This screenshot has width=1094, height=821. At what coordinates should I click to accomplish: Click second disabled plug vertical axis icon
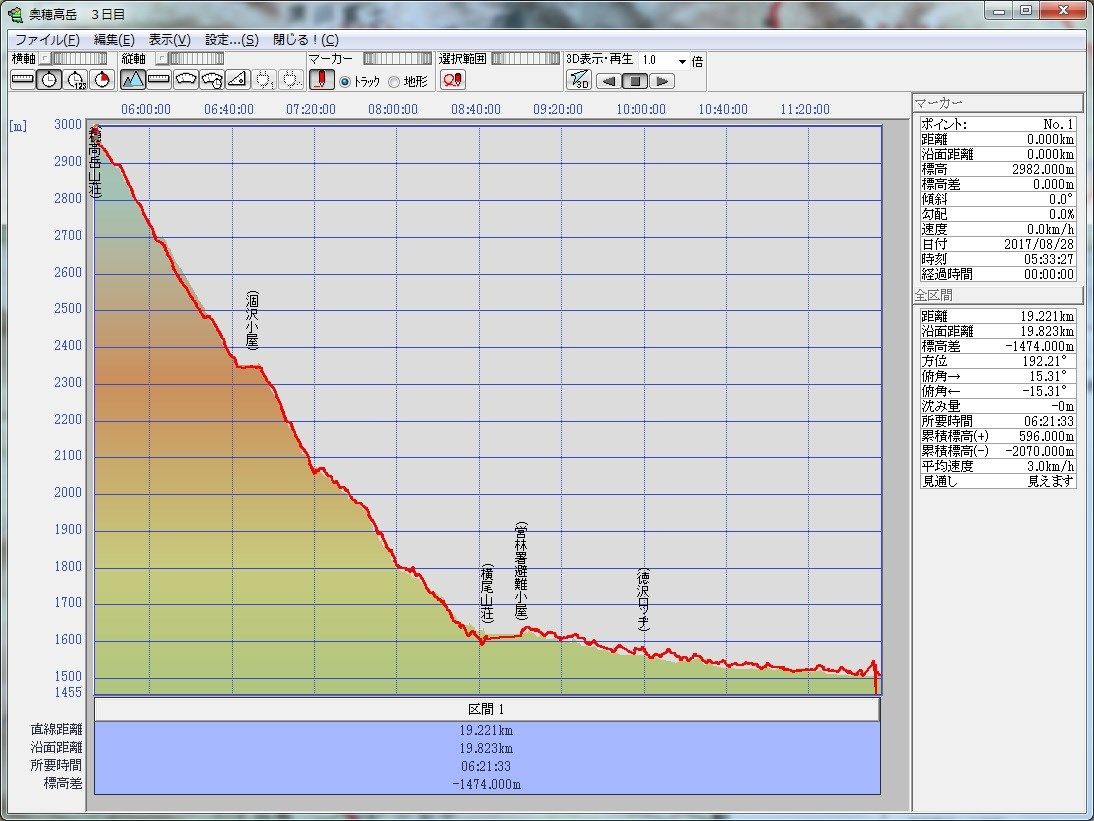[x=291, y=80]
